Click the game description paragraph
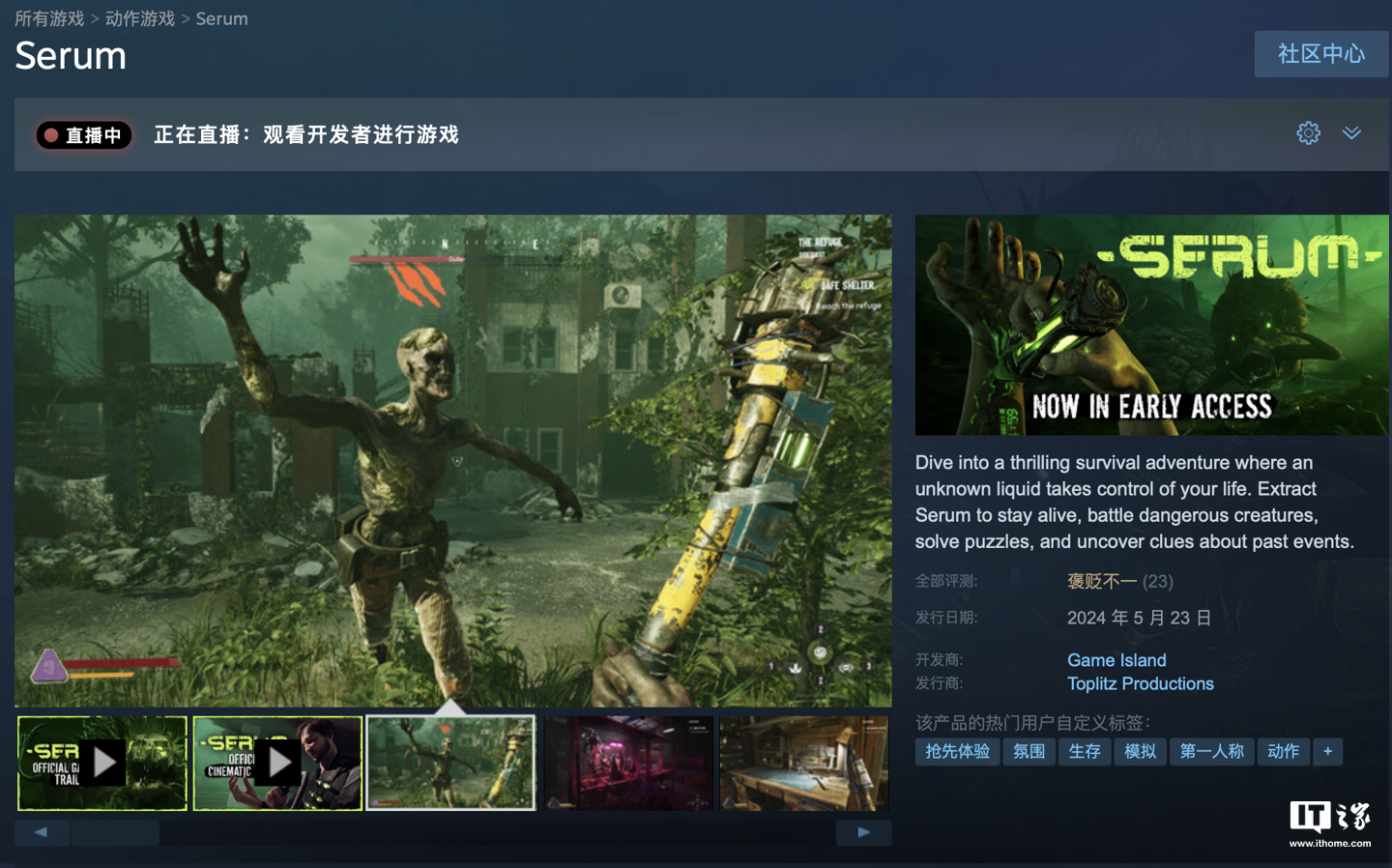Viewport: 1392px width, 868px height. pos(1135,502)
